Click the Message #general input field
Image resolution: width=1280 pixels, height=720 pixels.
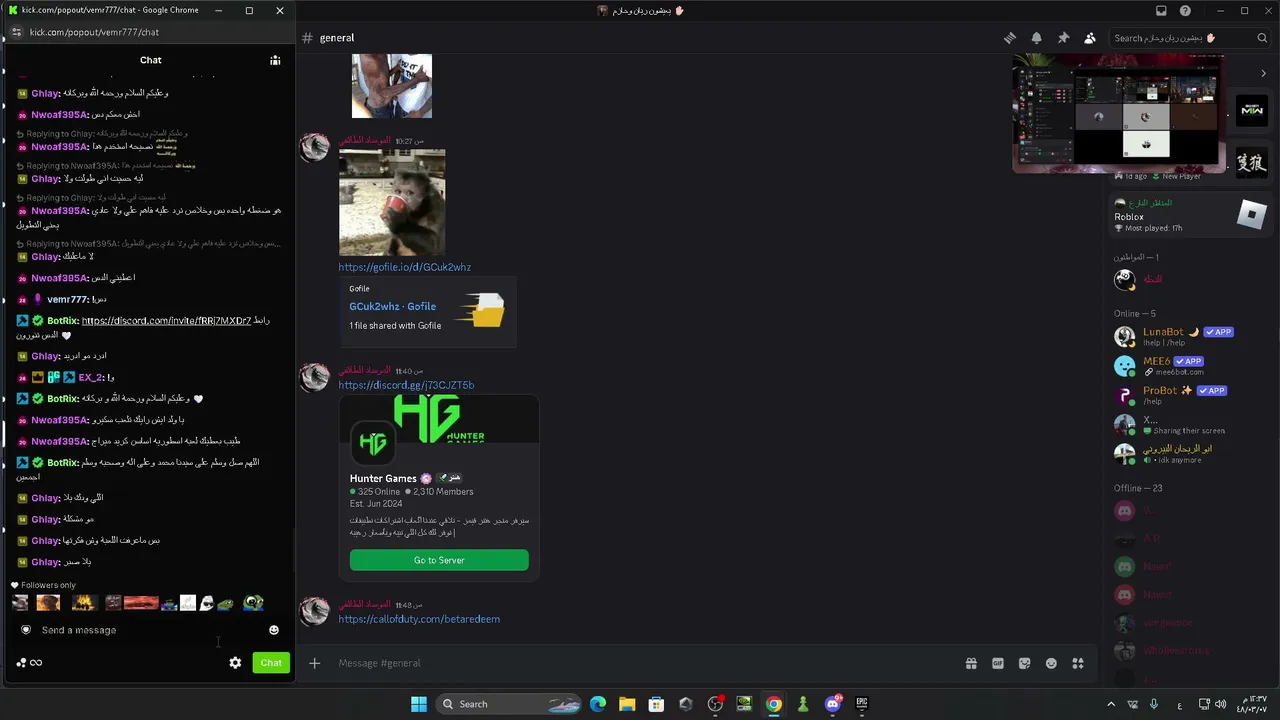[640, 663]
